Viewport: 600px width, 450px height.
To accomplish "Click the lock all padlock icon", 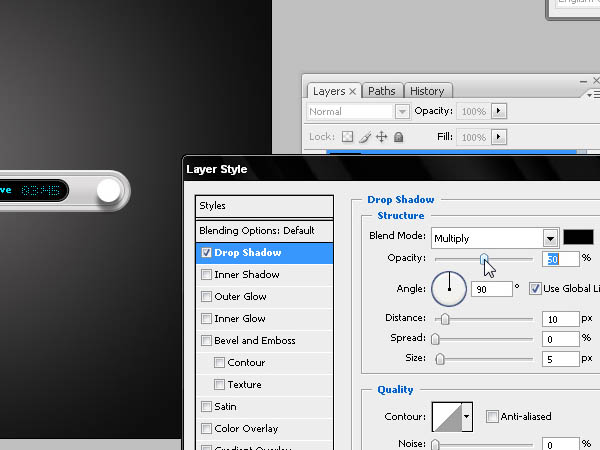I will (x=398, y=137).
